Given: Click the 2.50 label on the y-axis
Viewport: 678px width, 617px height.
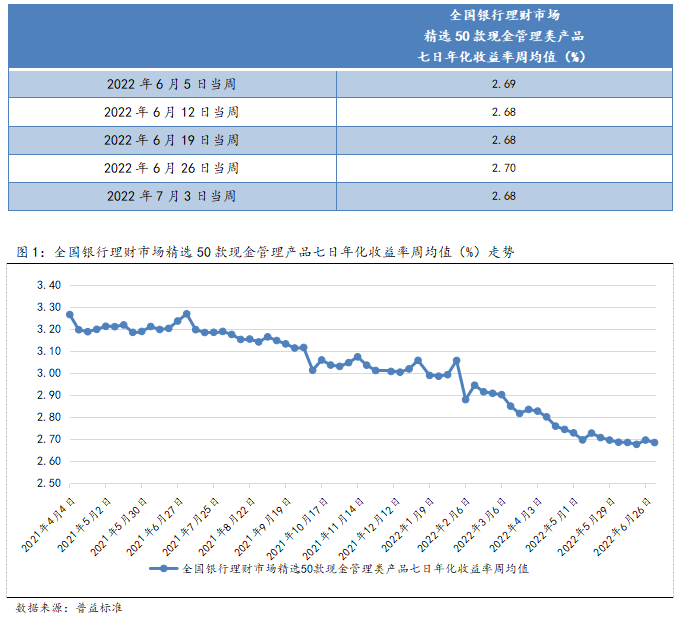Looking at the screenshot, I should (49, 483).
